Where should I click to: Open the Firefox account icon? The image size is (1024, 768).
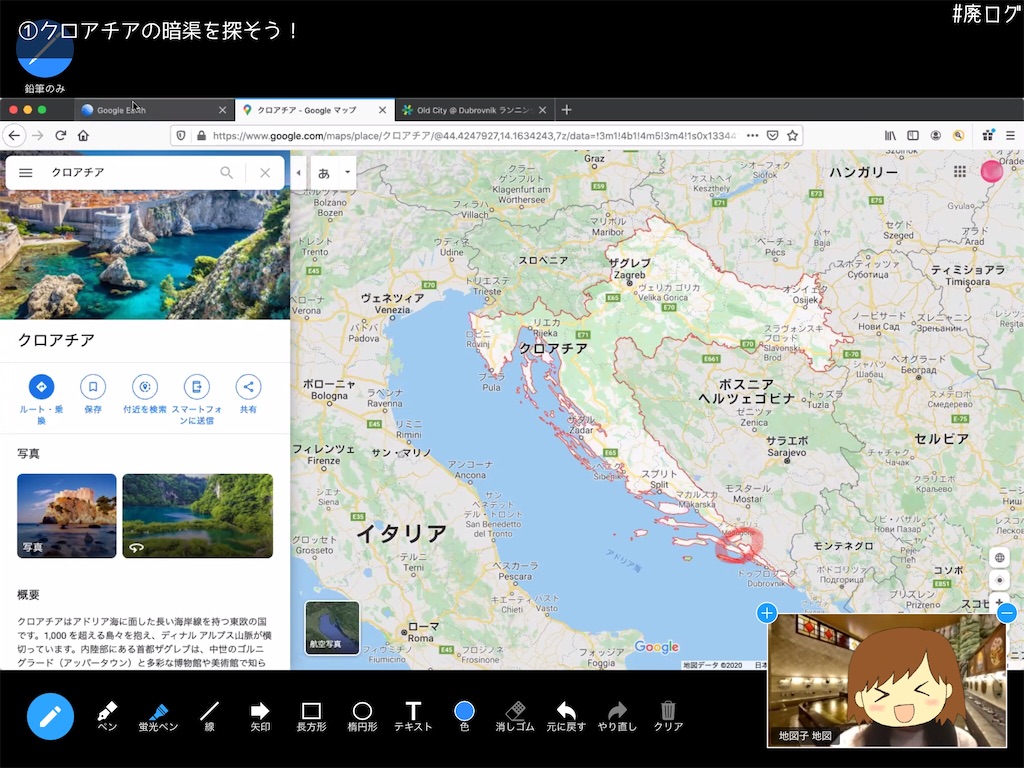[x=935, y=135]
